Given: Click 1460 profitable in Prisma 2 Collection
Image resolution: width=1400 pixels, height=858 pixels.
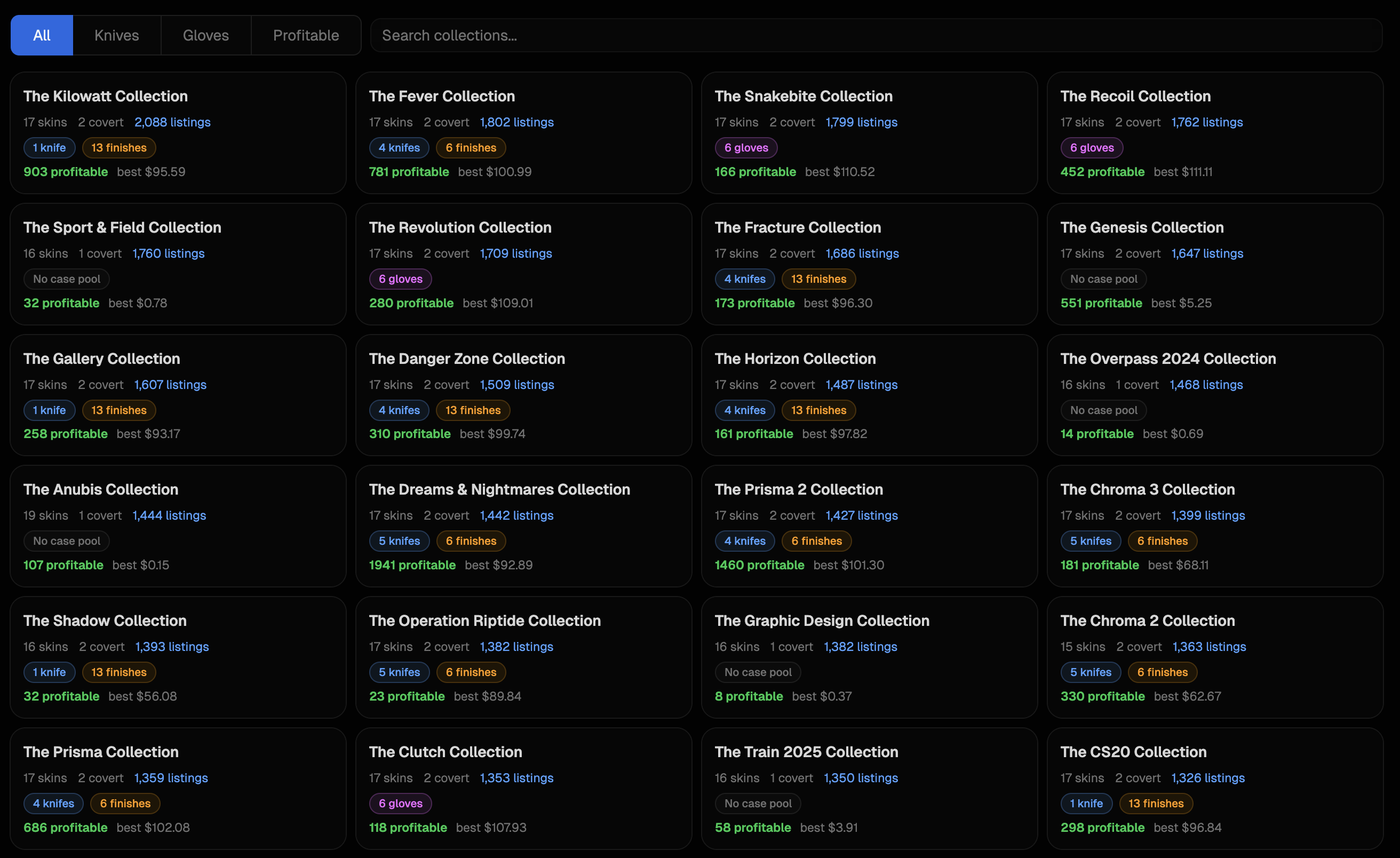Looking at the screenshot, I should point(759,565).
